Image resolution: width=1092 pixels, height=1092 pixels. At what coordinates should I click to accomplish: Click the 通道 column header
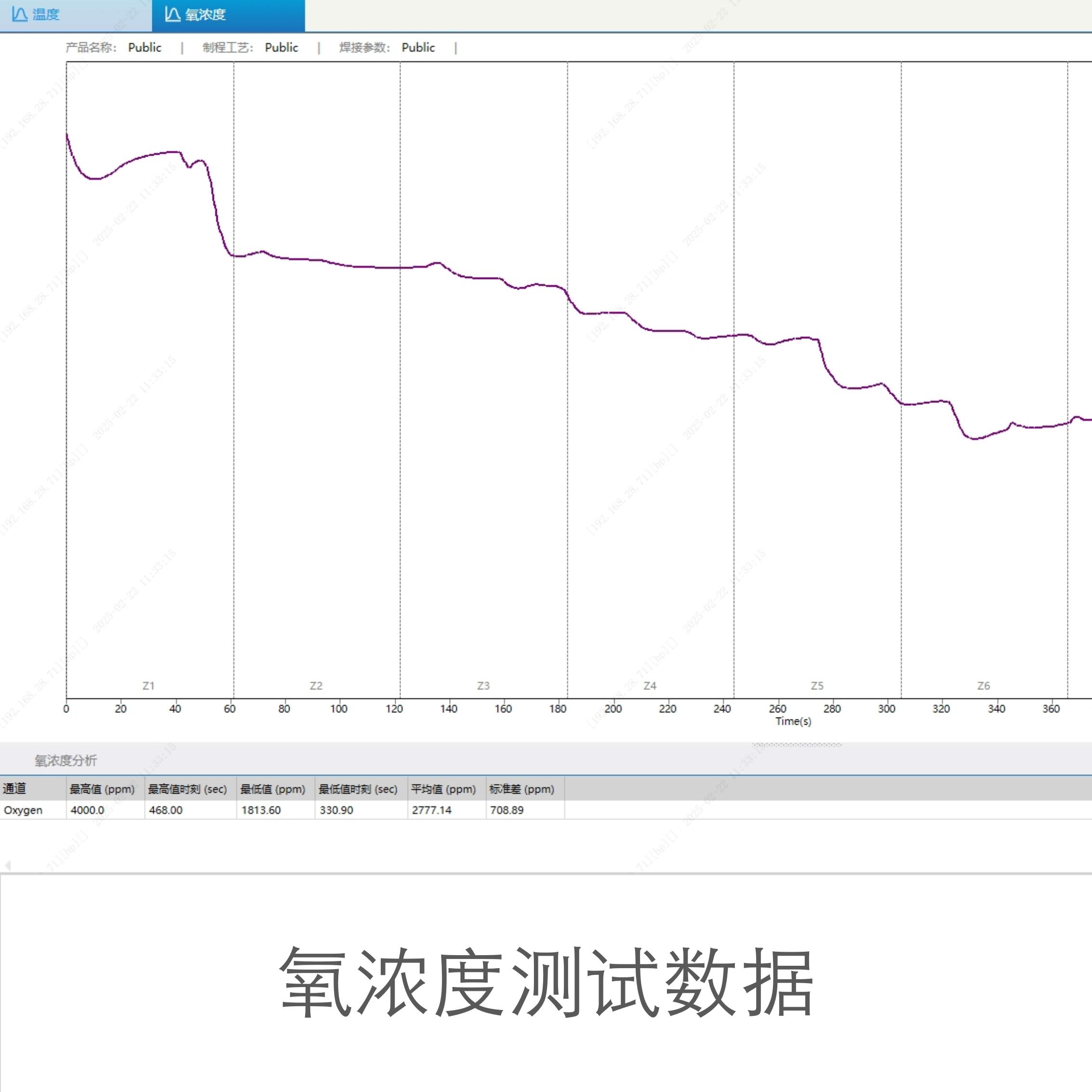click(x=14, y=788)
